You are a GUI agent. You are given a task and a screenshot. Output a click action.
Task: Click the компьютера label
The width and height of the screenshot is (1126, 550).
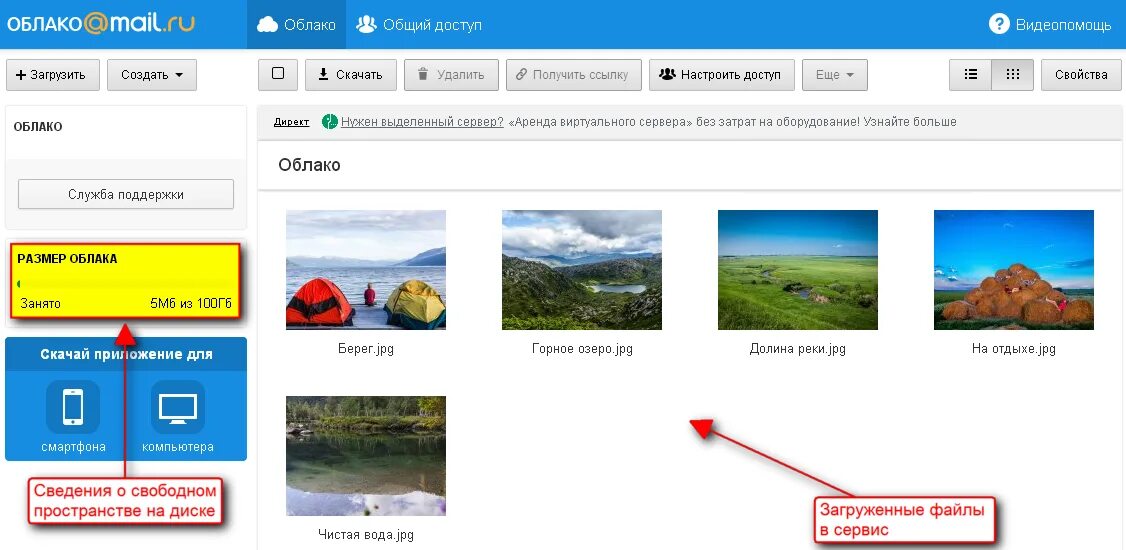(x=177, y=447)
